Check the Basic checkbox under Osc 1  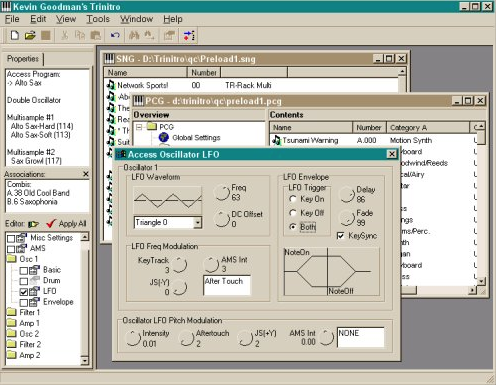[23, 270]
